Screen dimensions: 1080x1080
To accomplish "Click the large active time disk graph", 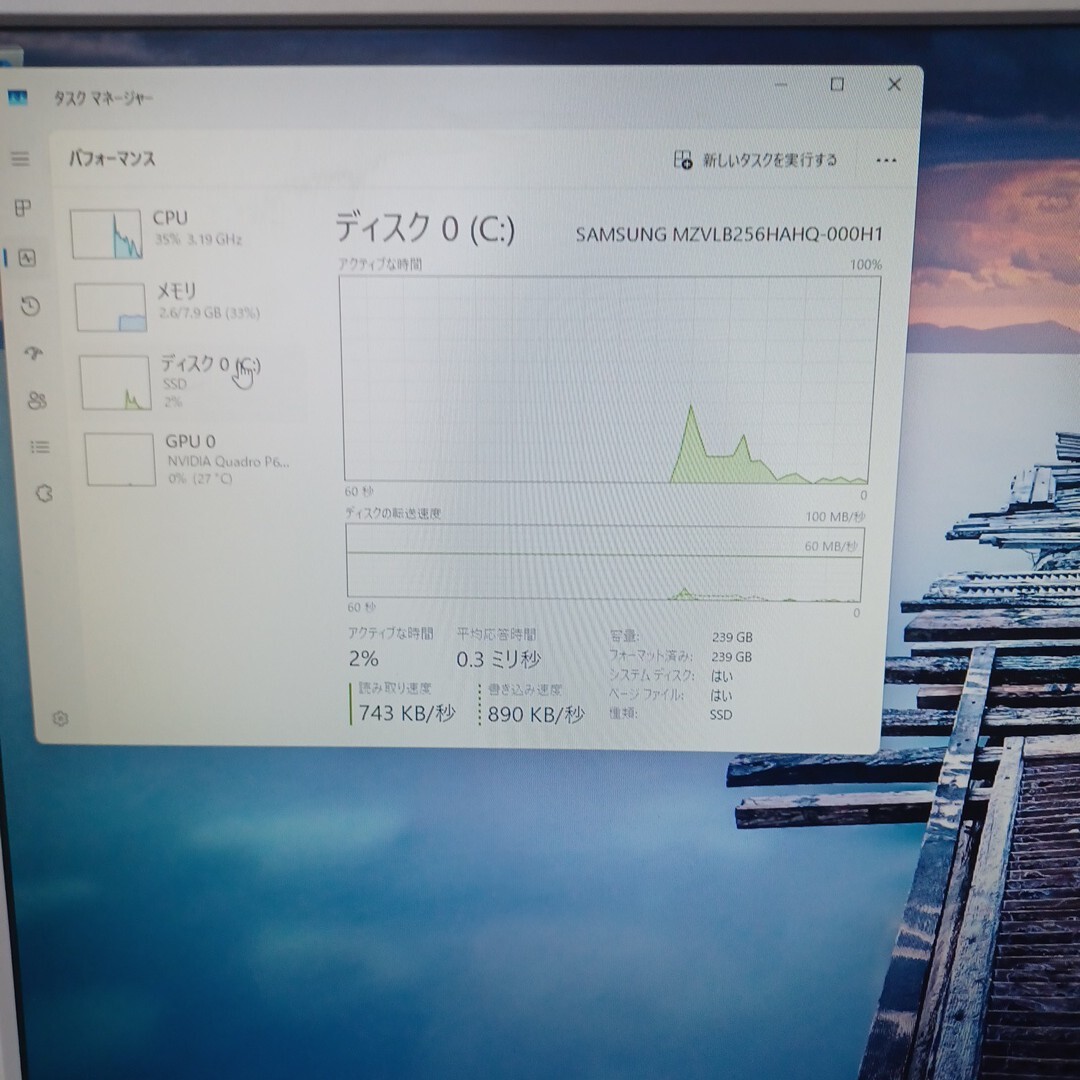I will tap(610, 379).
